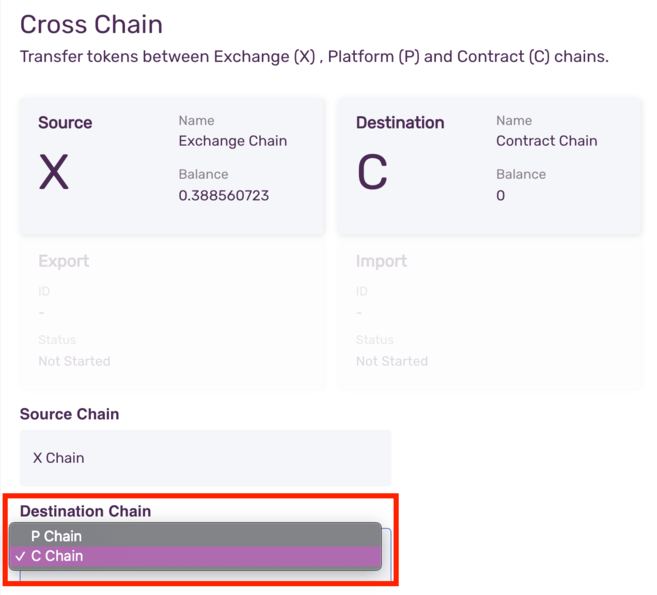
Task: Choose the checked C Chain option
Action: click(57, 556)
